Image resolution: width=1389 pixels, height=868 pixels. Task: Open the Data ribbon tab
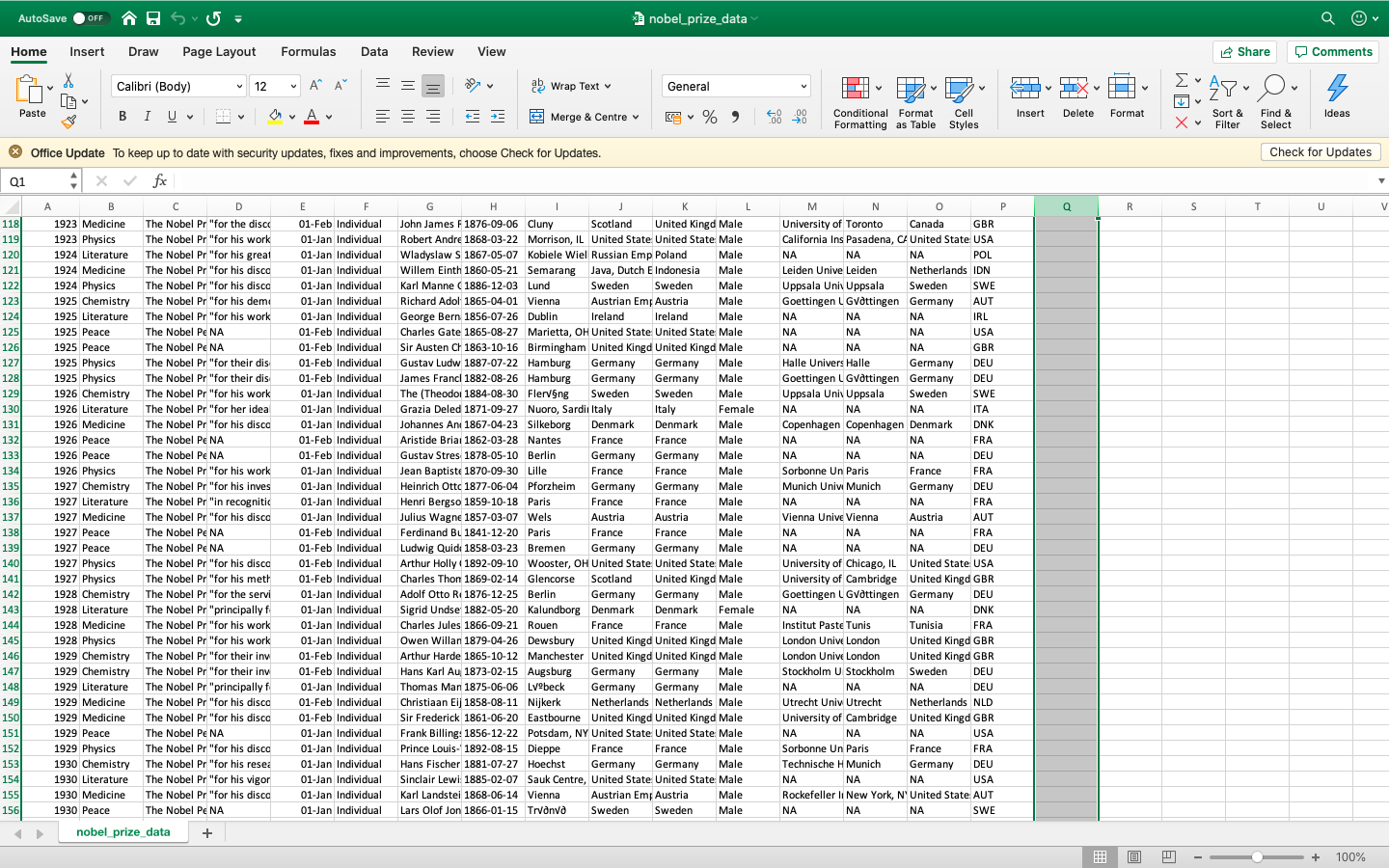click(x=374, y=52)
